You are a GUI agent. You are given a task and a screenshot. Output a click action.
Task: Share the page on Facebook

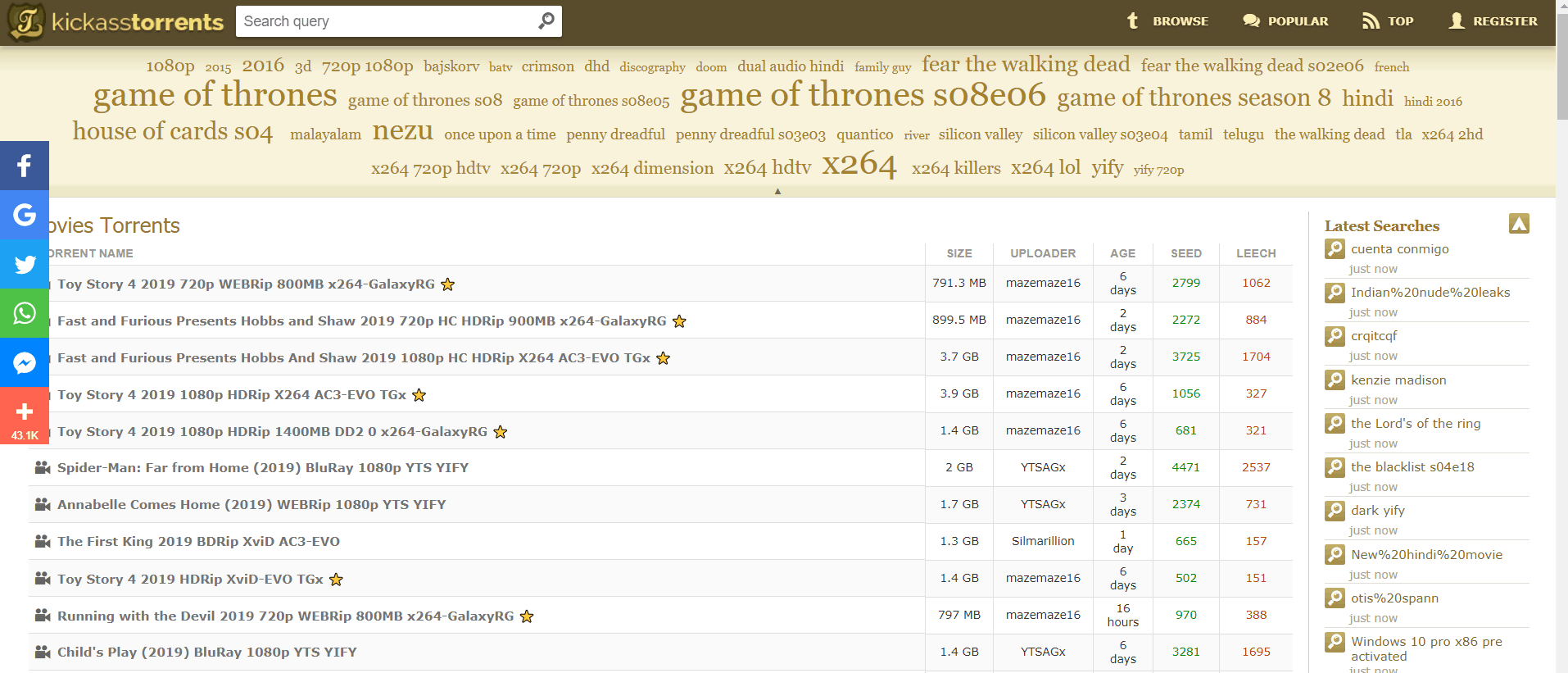(x=25, y=166)
